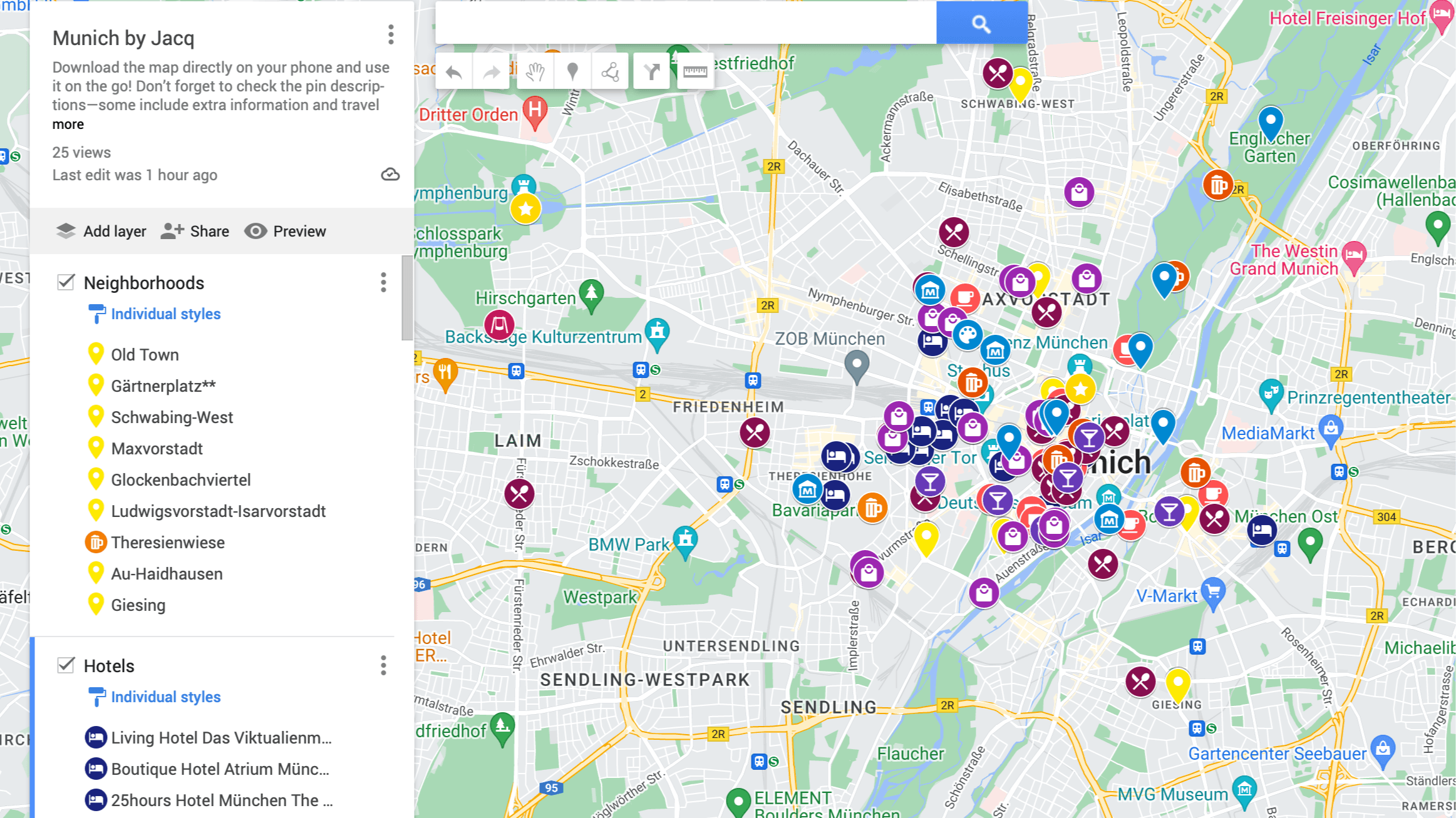This screenshot has height=818, width=1456.
Task: Click the Redo arrow in map toolbar
Action: point(492,73)
